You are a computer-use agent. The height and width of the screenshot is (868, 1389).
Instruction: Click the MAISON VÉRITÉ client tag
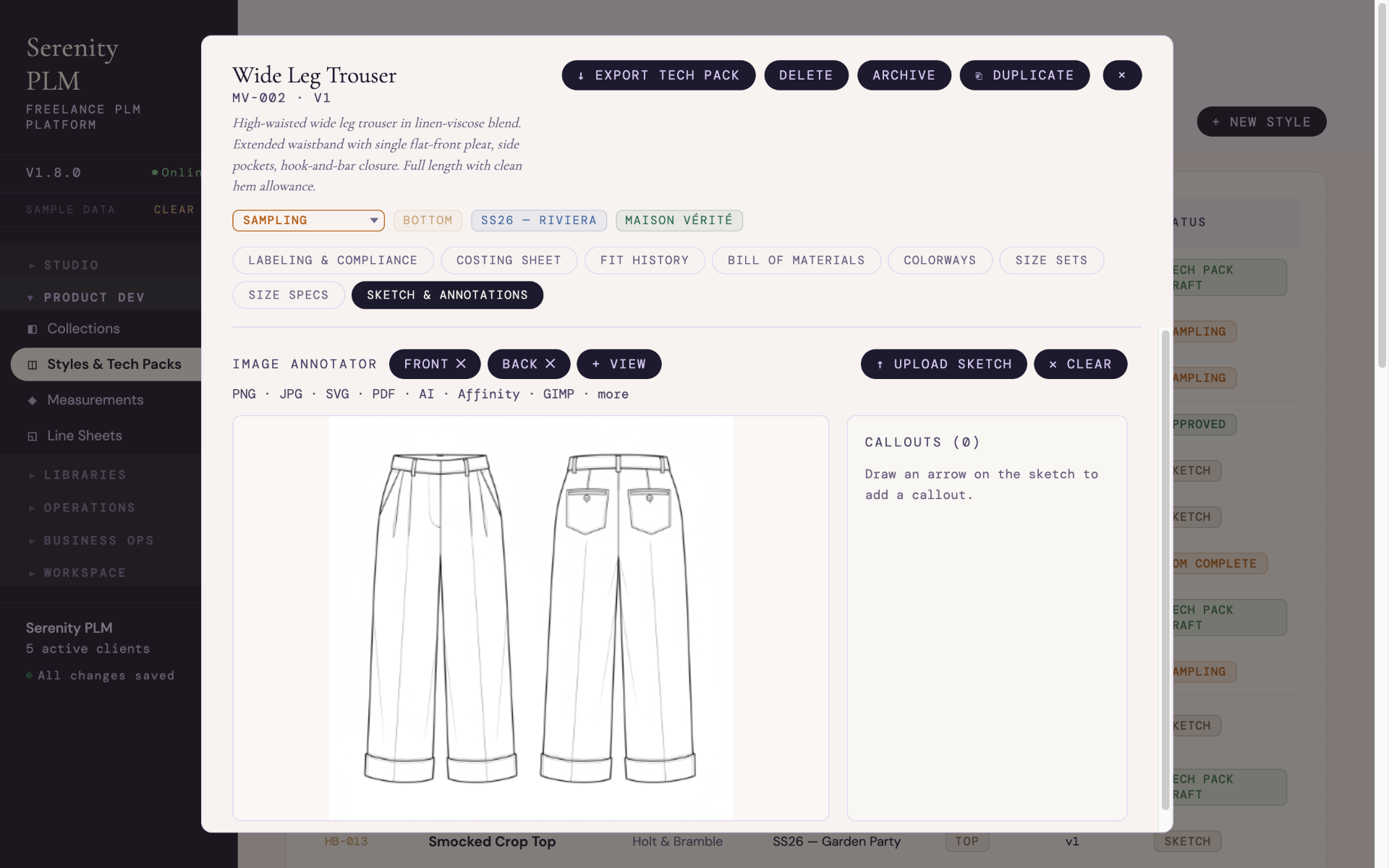679,220
